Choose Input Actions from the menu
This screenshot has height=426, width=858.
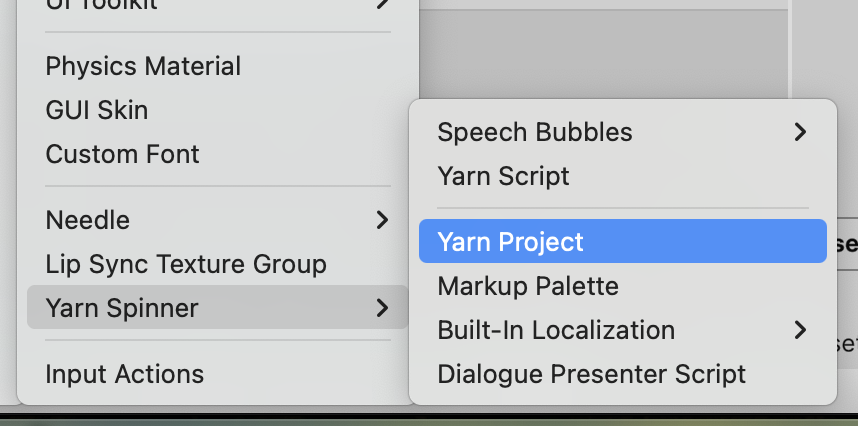[x=124, y=374]
